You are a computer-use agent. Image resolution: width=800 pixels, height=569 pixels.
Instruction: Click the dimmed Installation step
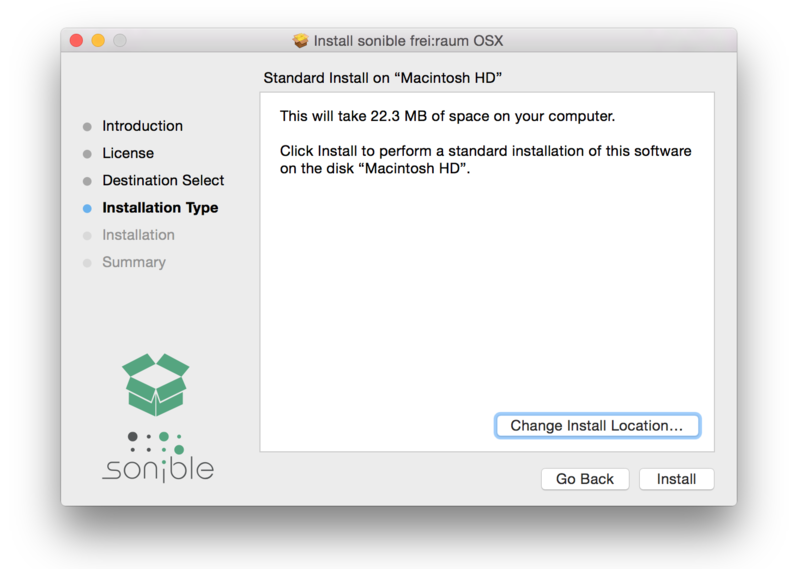pyautogui.click(x=138, y=235)
